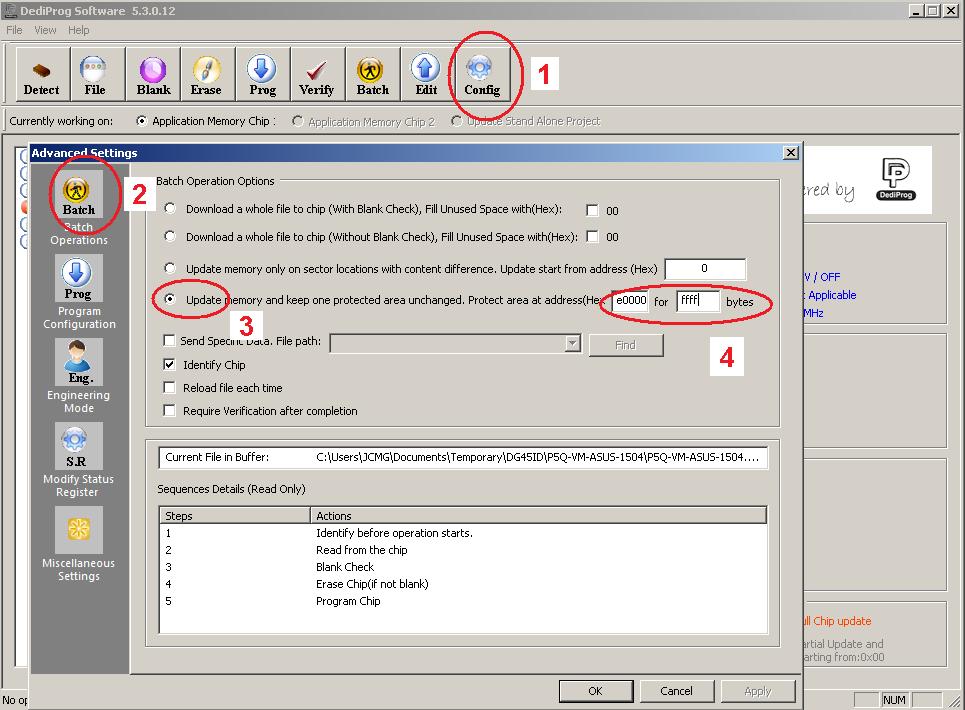Open the Edit buffer tool
This screenshot has width=965, height=710.
[x=426, y=75]
